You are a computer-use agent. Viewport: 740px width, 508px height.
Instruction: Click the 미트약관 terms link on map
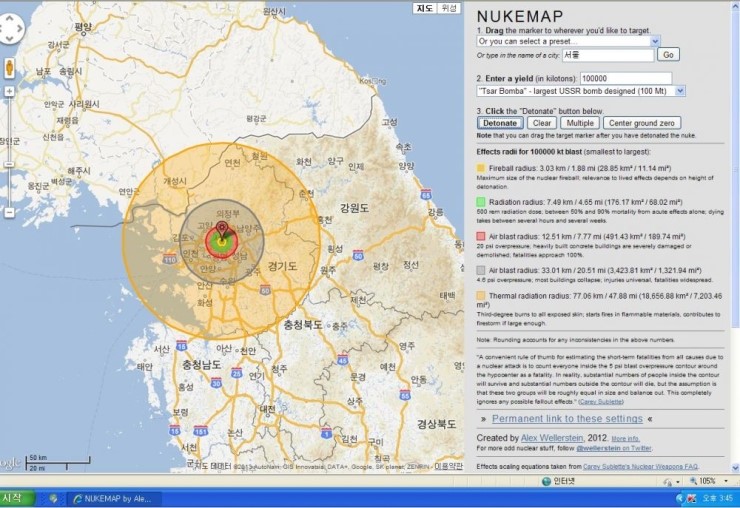(x=448, y=466)
